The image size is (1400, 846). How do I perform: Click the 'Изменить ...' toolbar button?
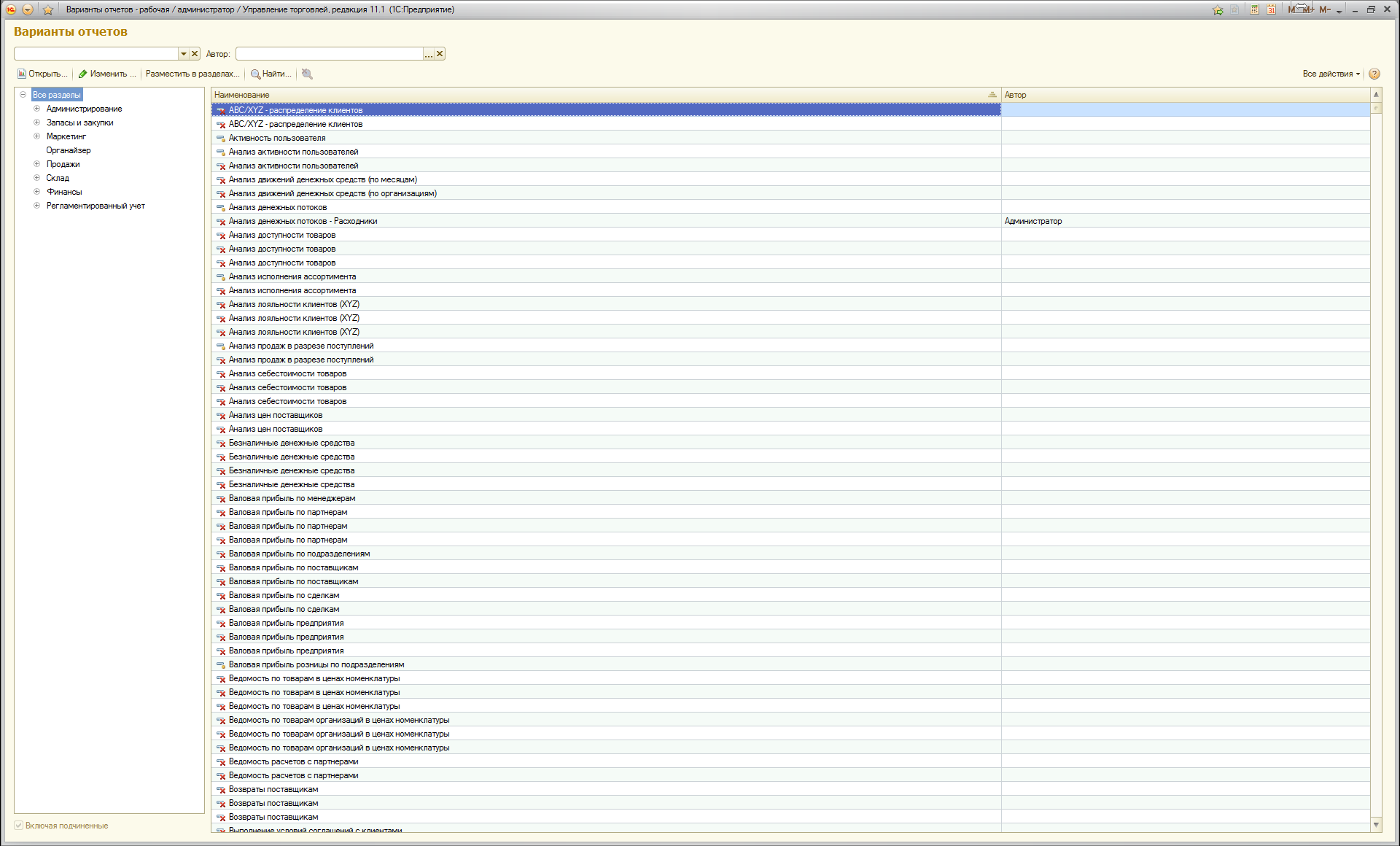pos(107,74)
